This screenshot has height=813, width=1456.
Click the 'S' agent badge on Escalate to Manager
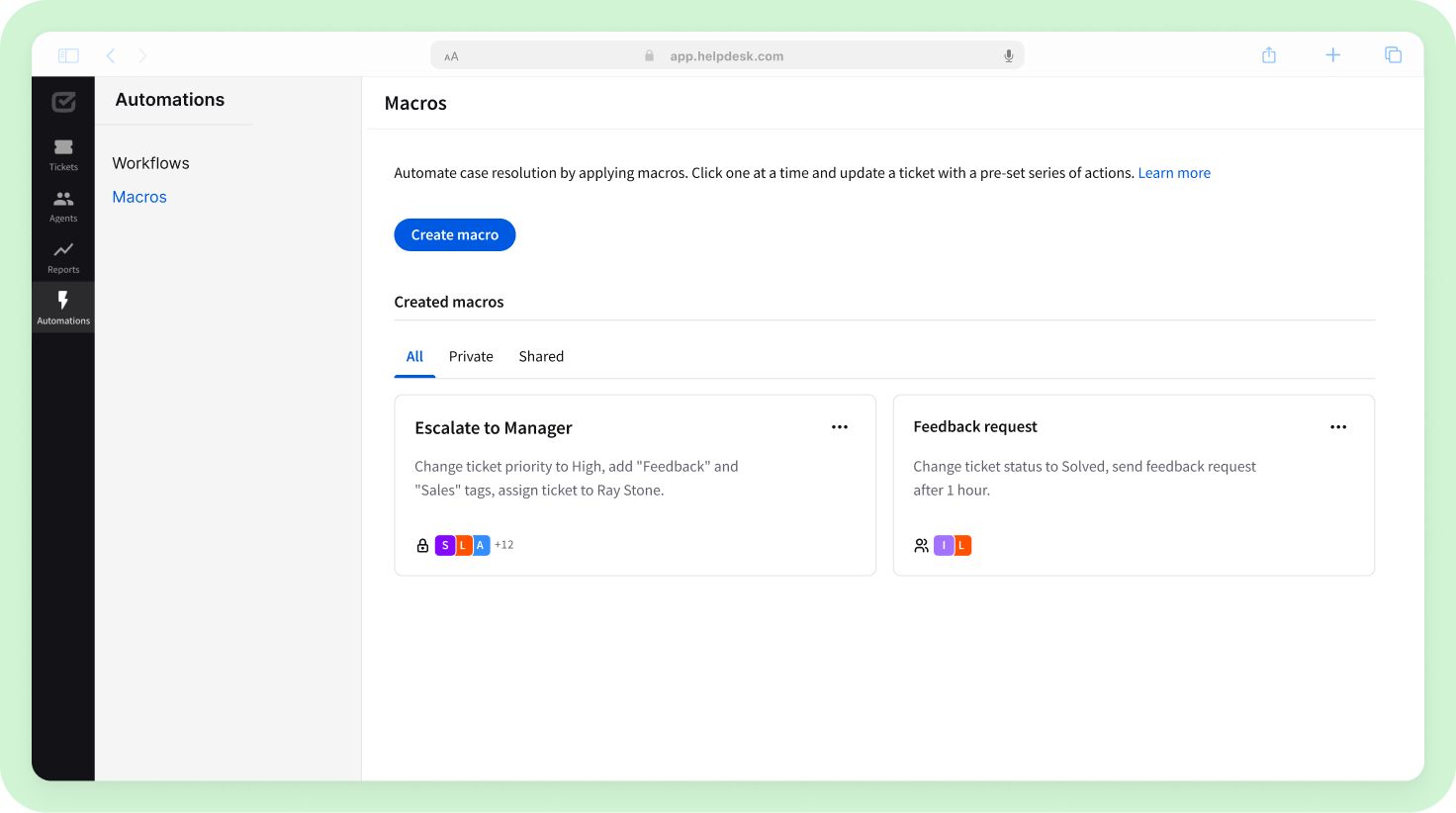click(445, 545)
